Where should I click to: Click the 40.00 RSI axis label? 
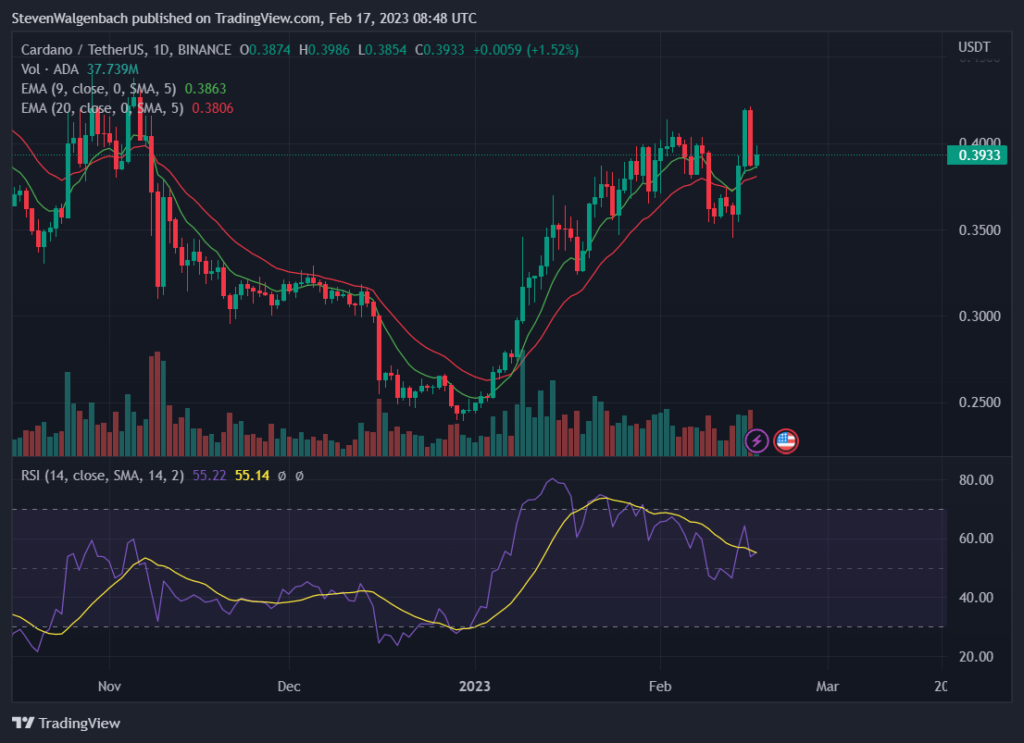[x=976, y=597]
